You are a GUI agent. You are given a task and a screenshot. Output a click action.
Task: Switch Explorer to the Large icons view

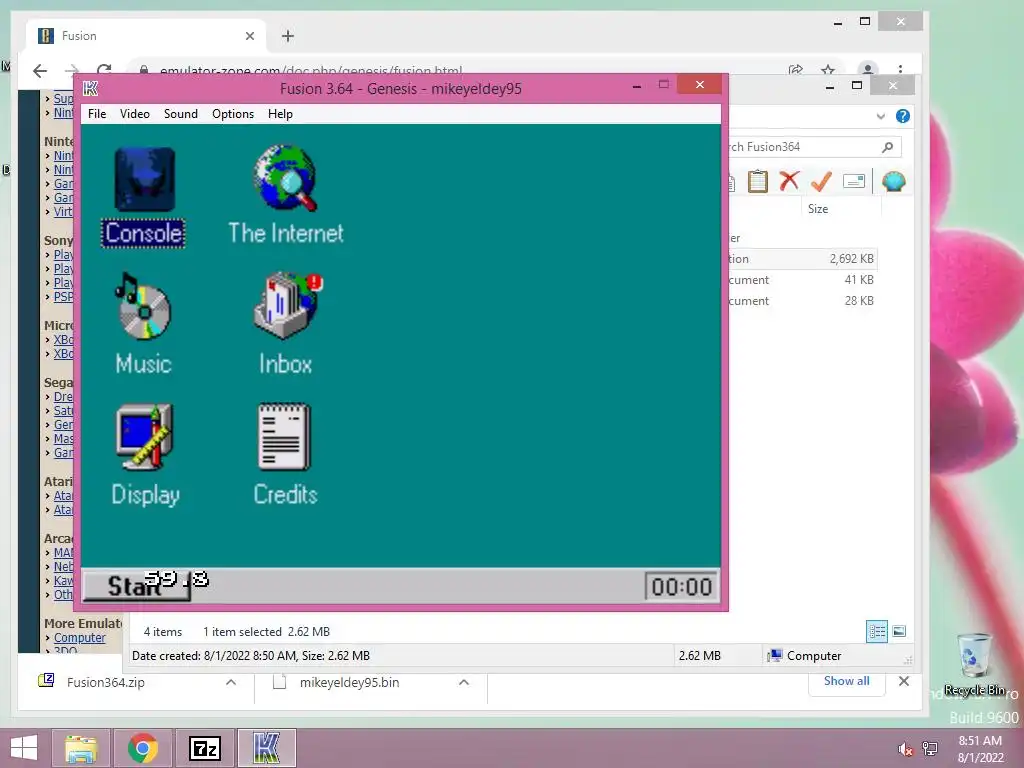[899, 632]
